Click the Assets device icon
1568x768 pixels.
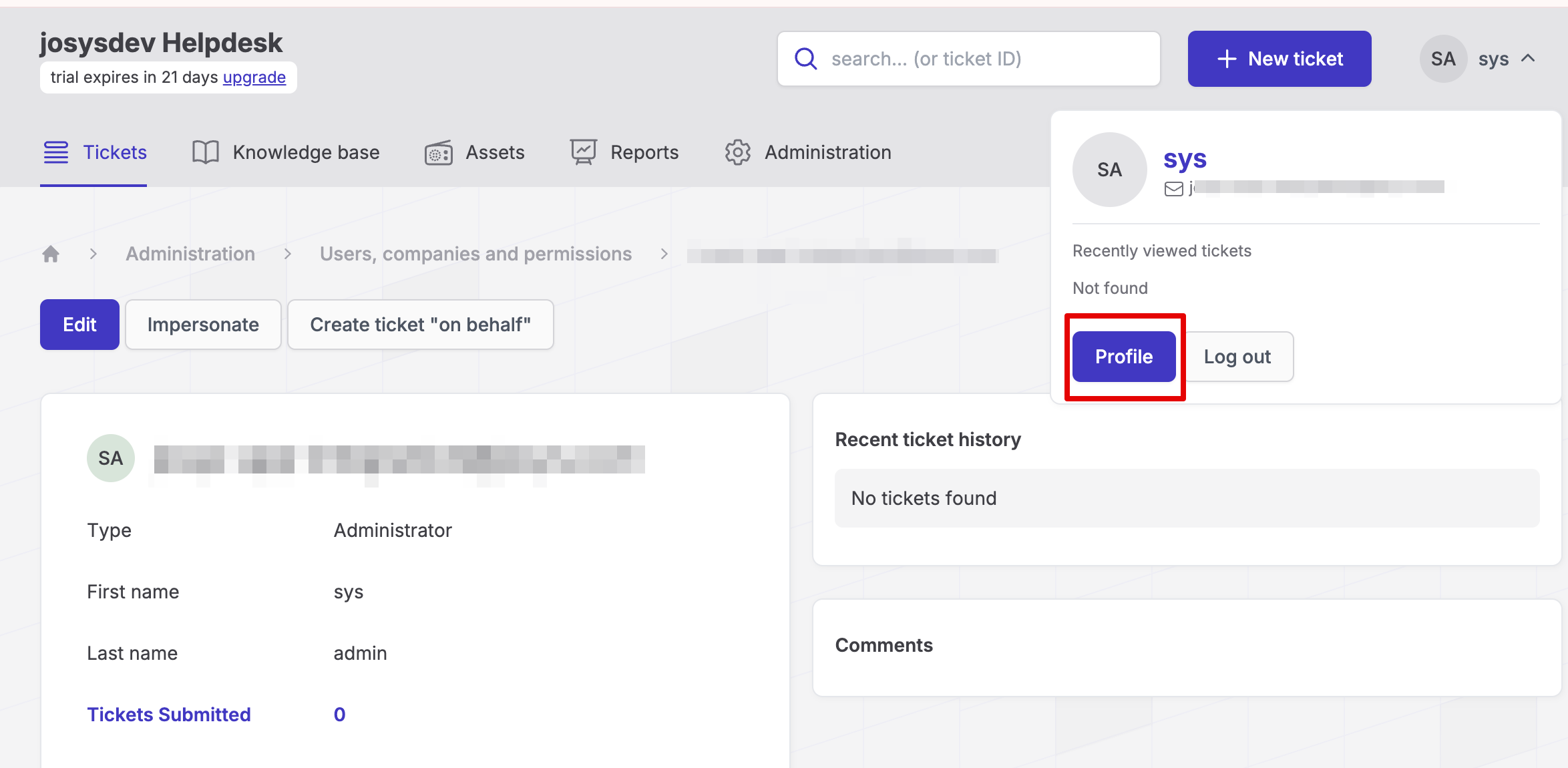[439, 153]
